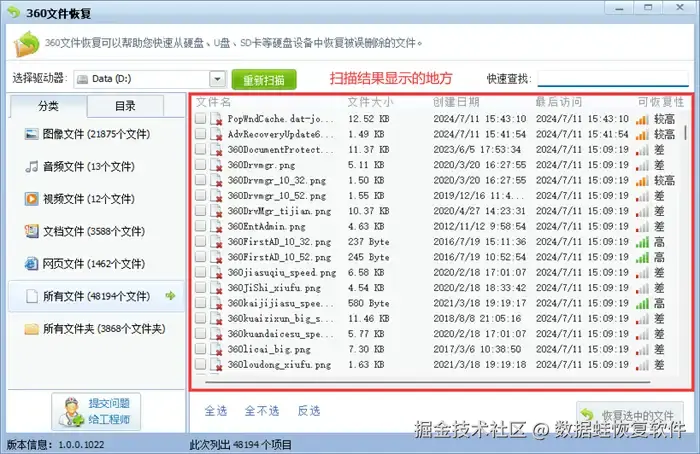Sort by 可恢复性 column header

(x=661, y=102)
